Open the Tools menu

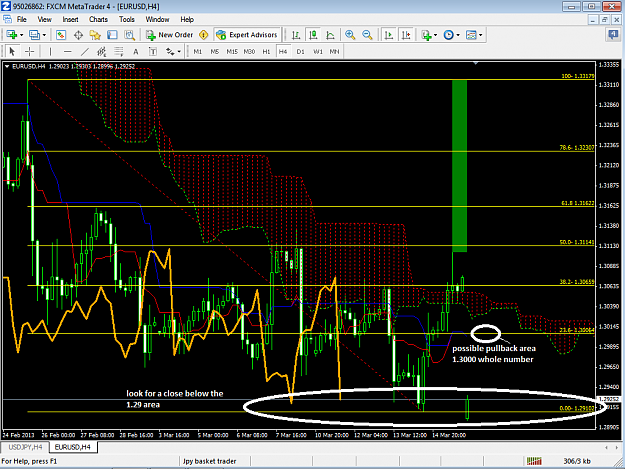[127, 19]
